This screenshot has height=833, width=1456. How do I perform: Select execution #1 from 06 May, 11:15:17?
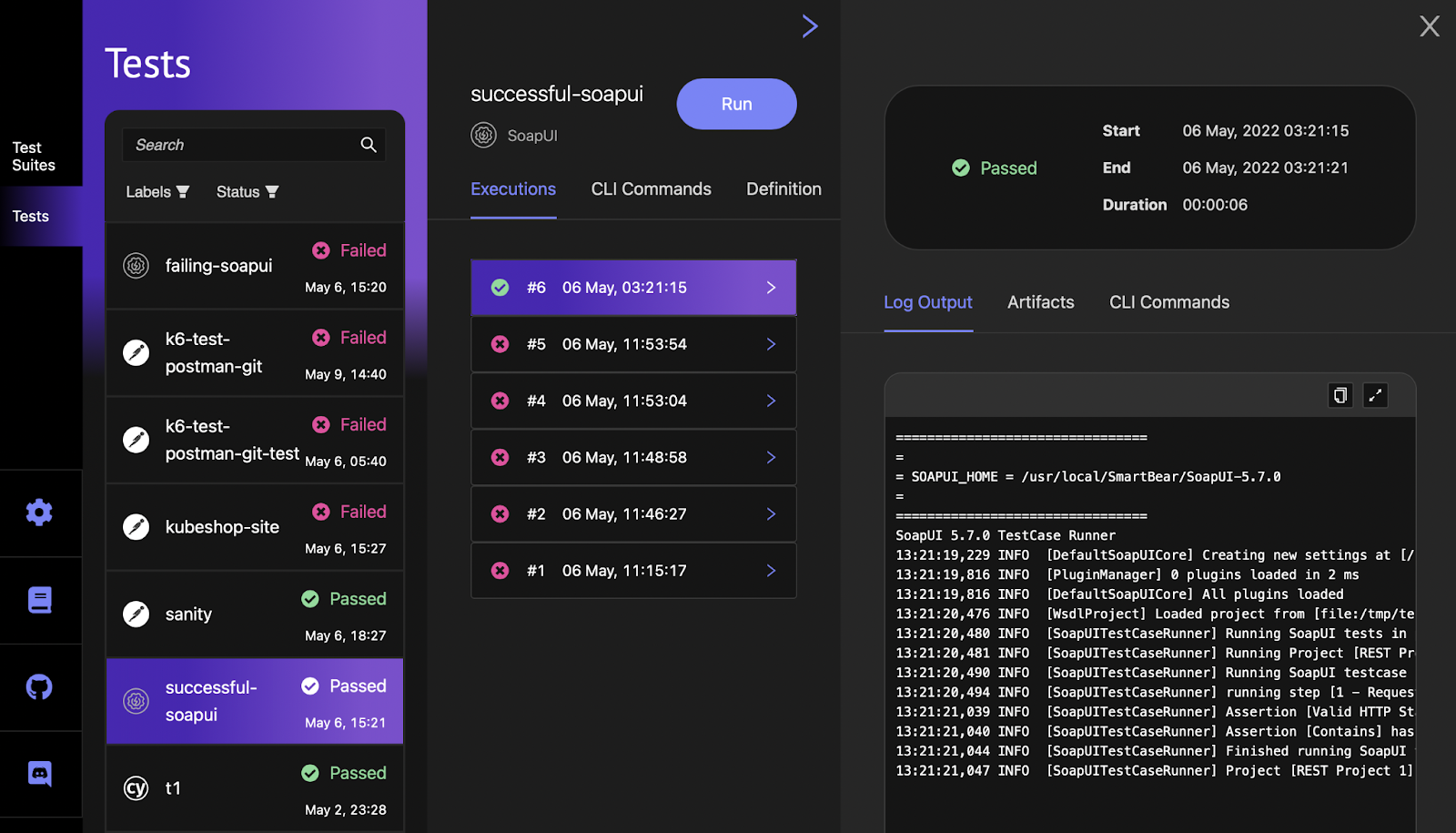[x=633, y=571]
